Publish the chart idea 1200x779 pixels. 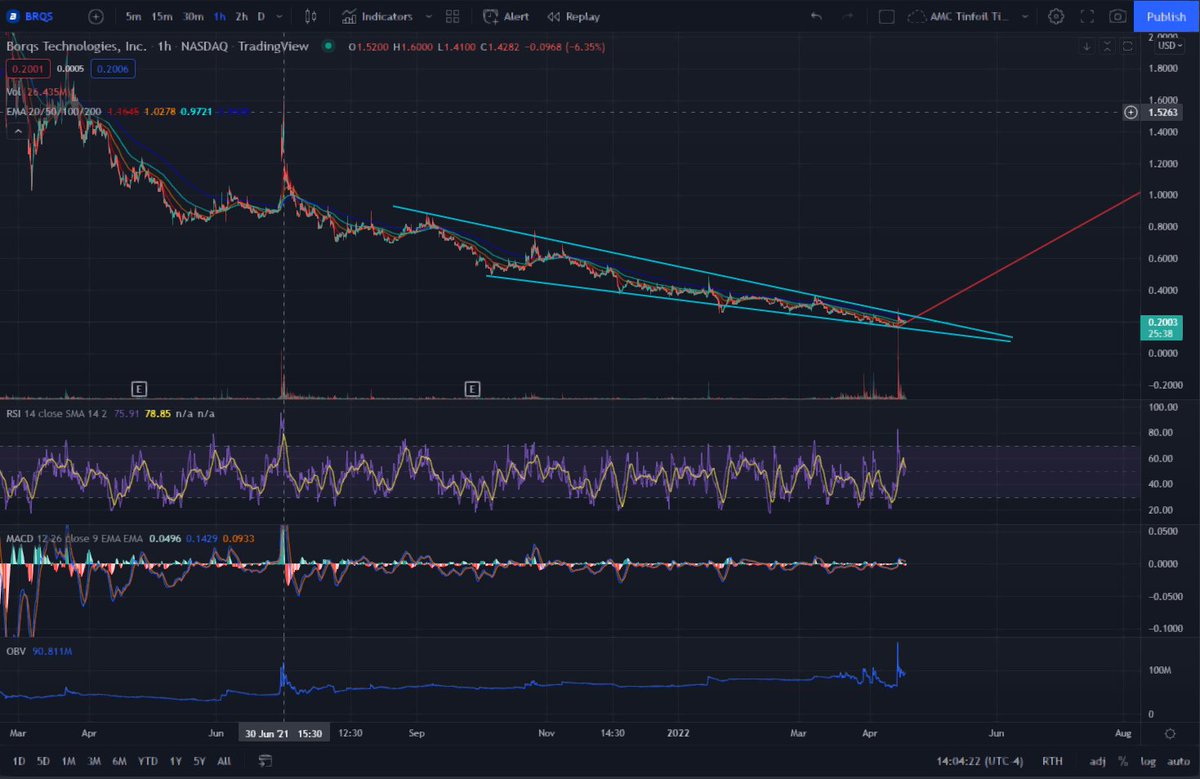[1166, 16]
